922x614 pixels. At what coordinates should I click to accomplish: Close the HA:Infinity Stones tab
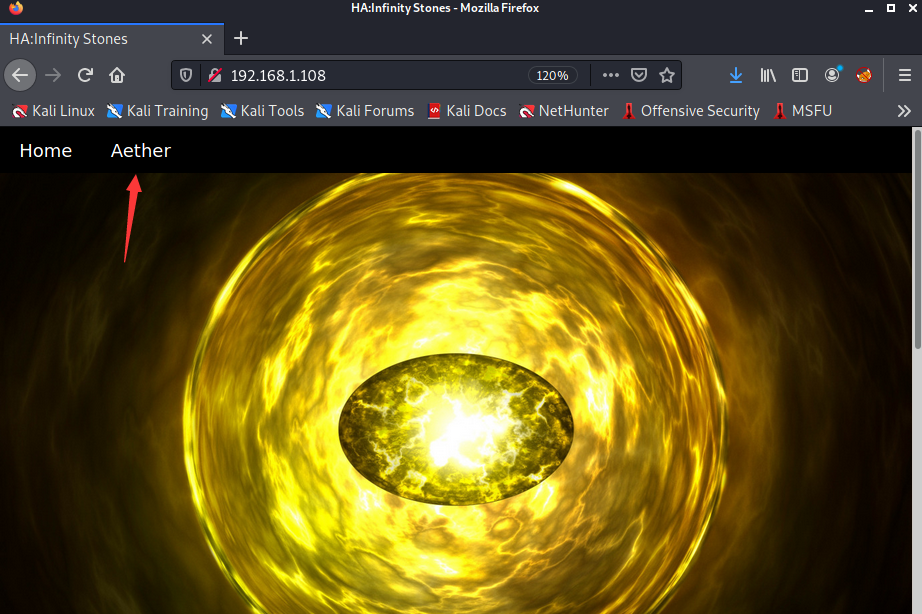coord(207,39)
